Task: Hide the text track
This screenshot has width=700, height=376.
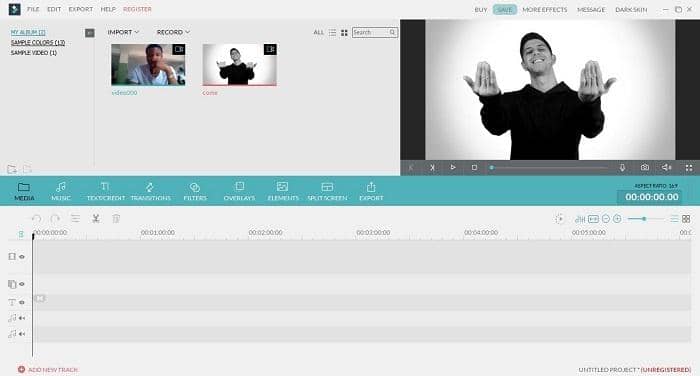Action: point(22,302)
